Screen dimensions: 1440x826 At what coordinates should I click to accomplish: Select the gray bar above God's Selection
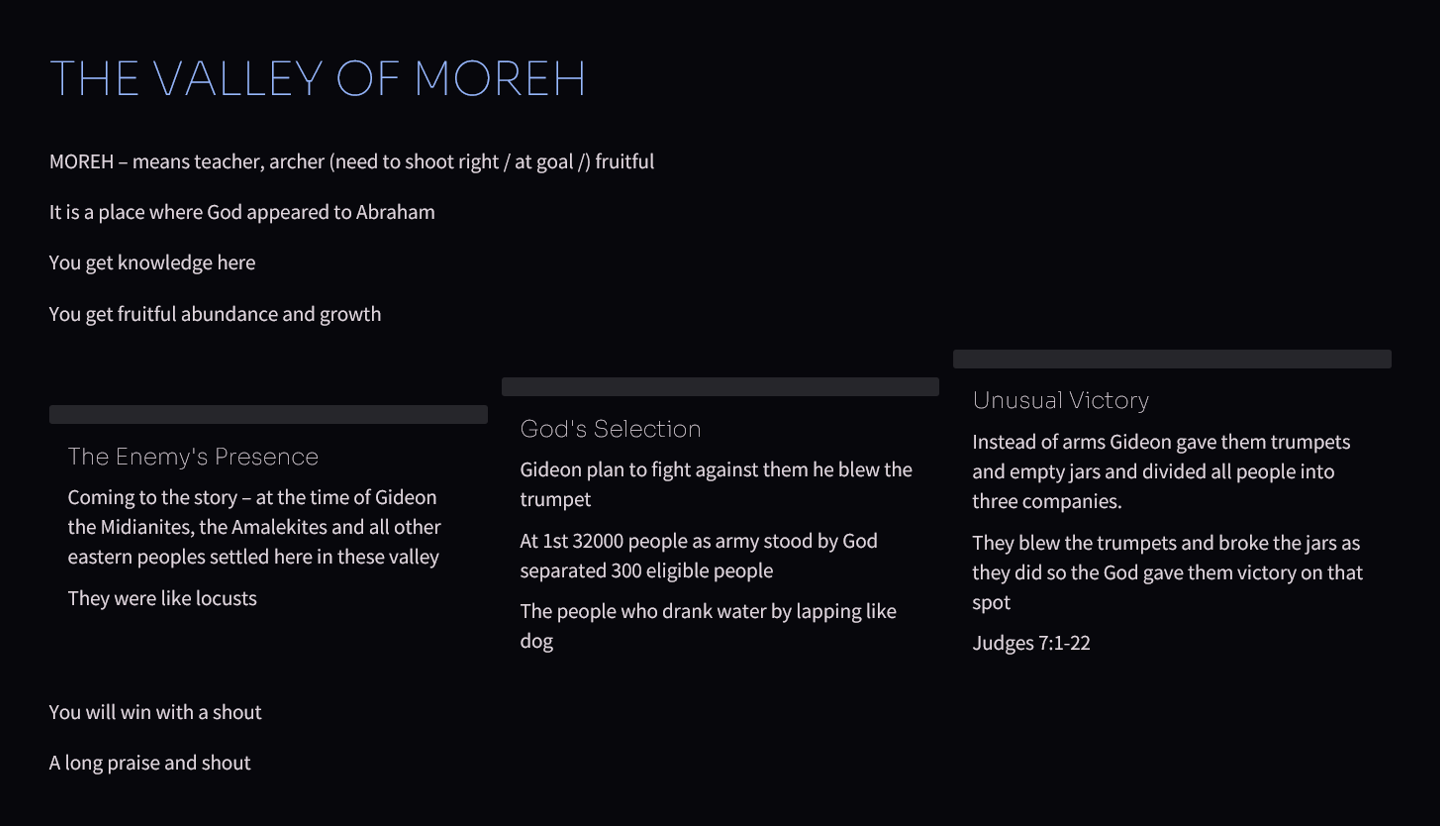(720, 386)
